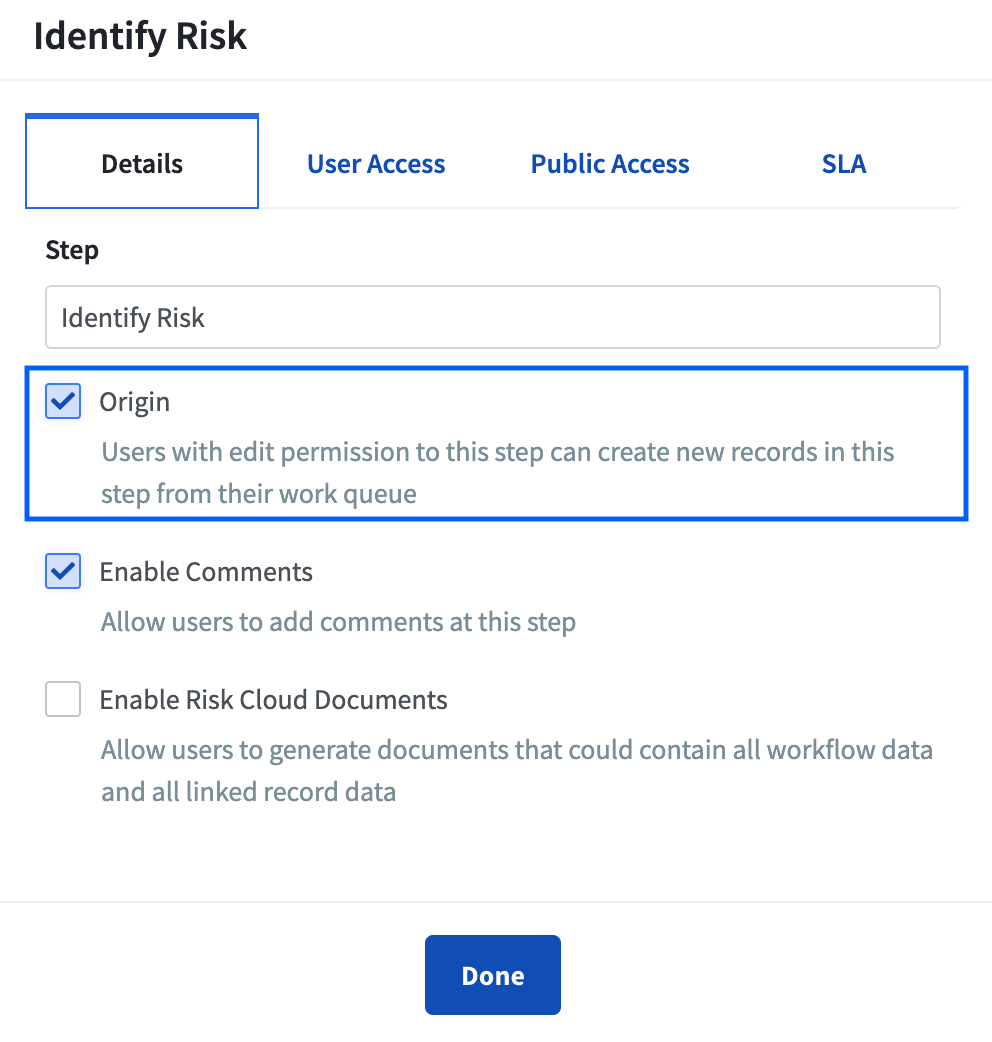This screenshot has height=1042, width=992.
Task: Select the SLA tab
Action: (844, 163)
